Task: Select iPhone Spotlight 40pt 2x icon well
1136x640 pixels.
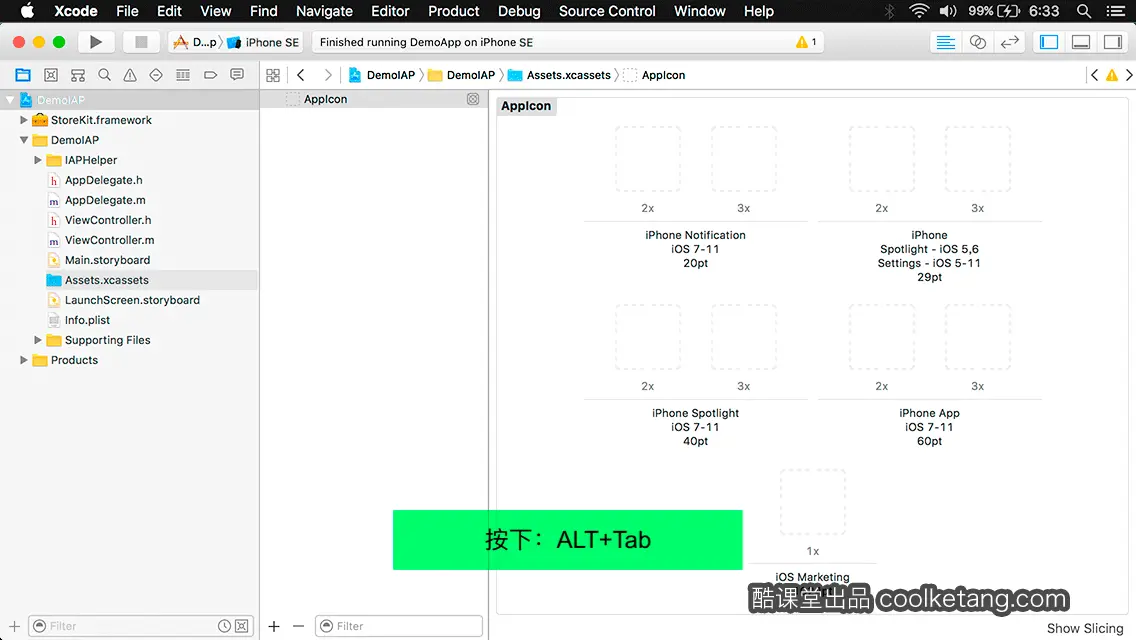Action: tap(648, 337)
